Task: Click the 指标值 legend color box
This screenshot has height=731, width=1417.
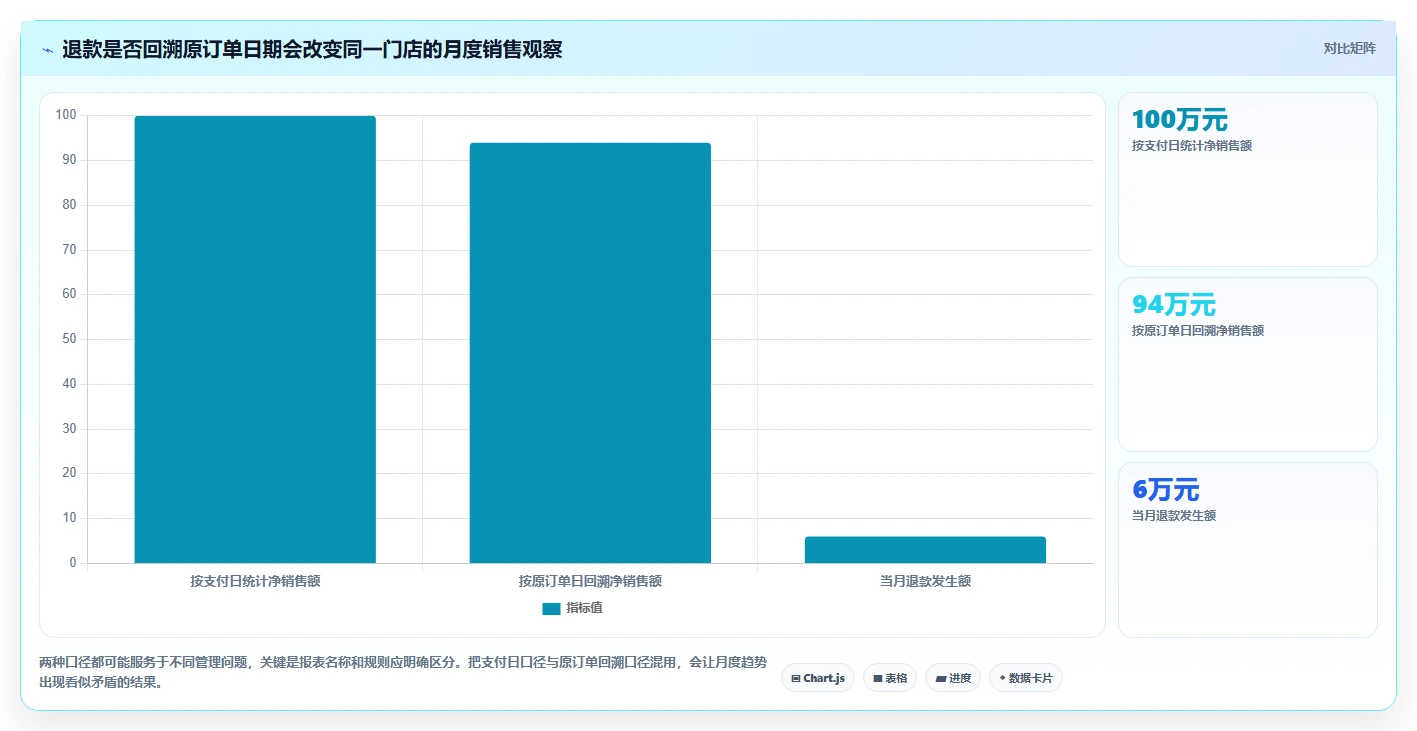Action: (551, 608)
